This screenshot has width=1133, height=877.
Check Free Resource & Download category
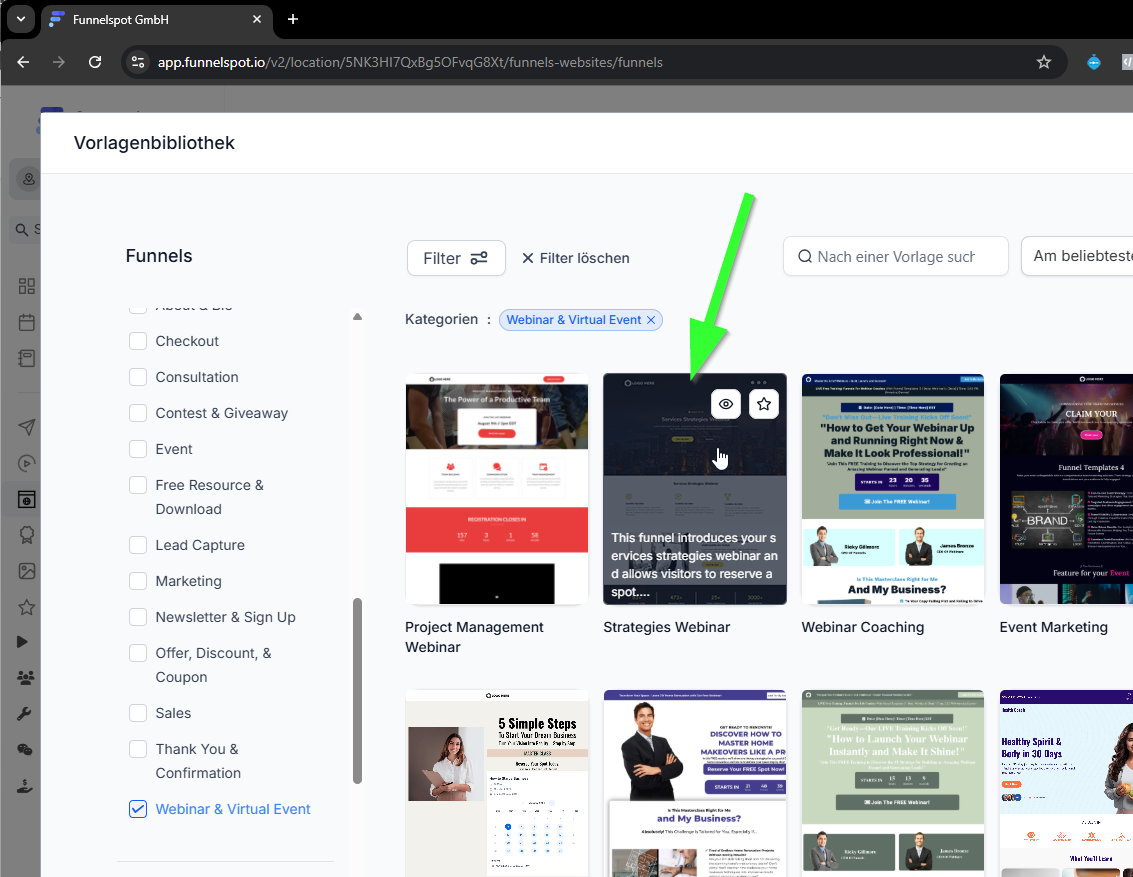pyautogui.click(x=138, y=485)
